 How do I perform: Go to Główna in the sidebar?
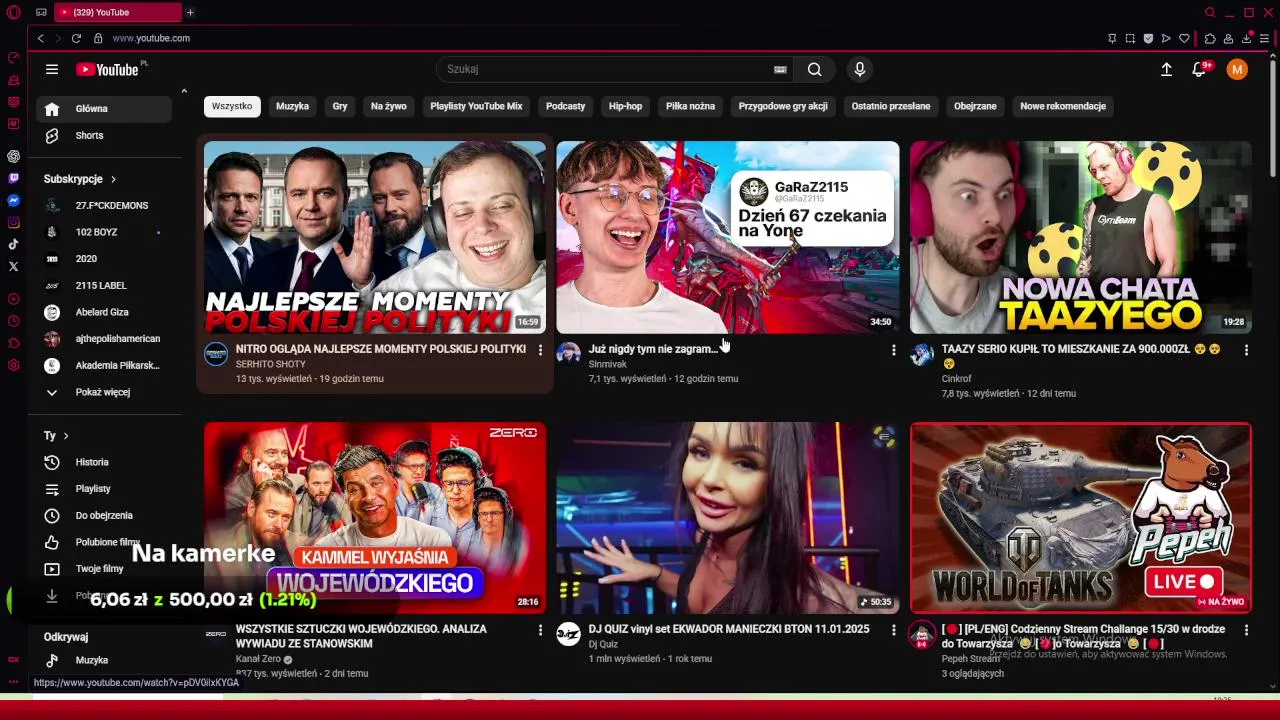(104, 109)
